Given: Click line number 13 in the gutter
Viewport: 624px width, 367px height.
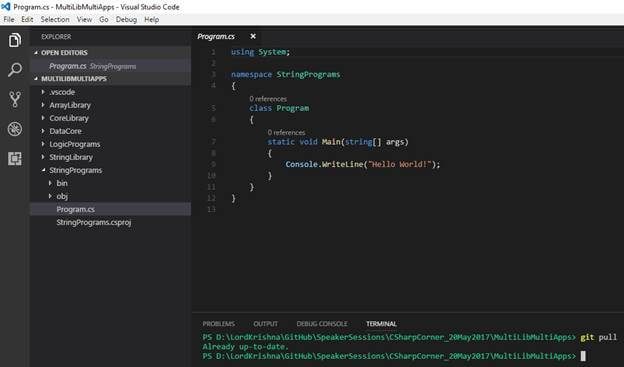Looking at the screenshot, I should tap(211, 209).
